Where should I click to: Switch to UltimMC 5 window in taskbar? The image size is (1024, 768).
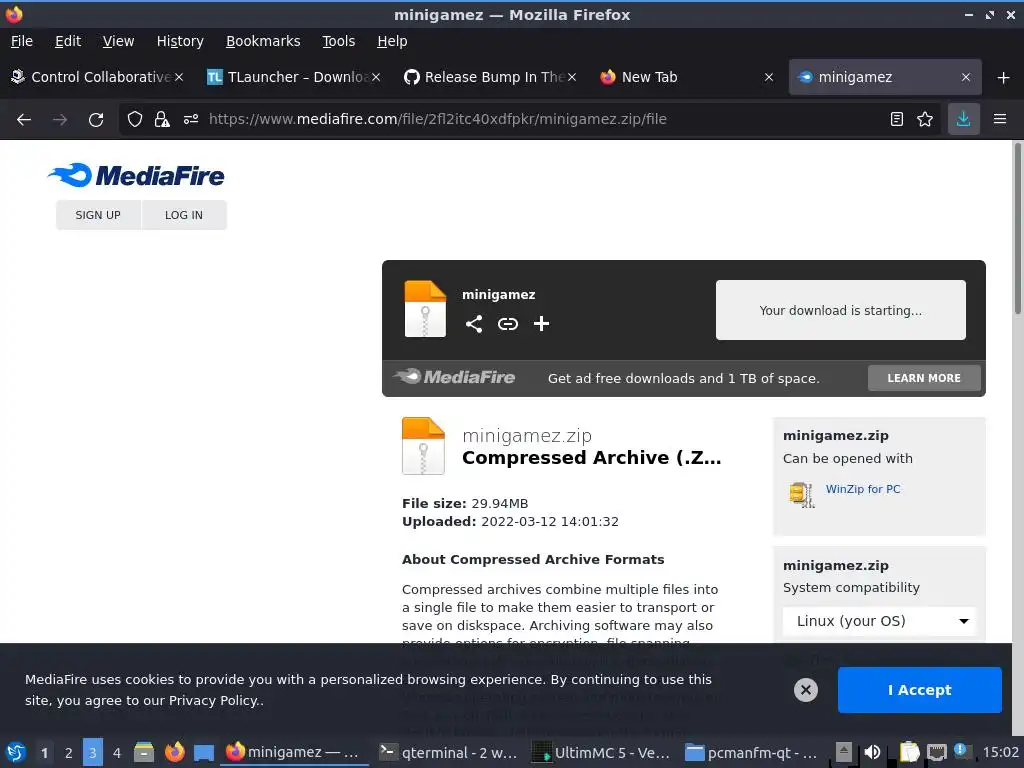[x=601, y=753]
